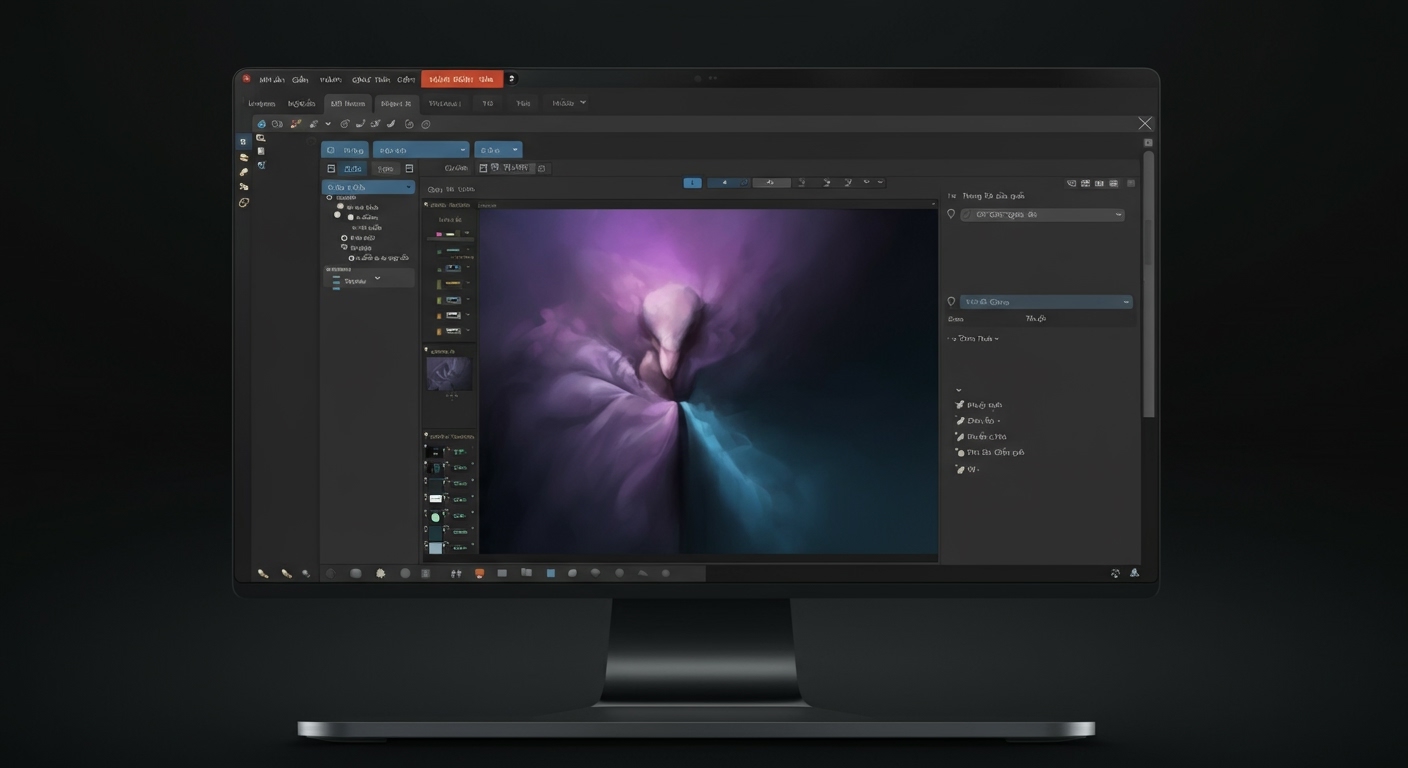Select the purple preview thumbnail left of the canvas
Viewport: 1408px width, 768px height.
(x=448, y=373)
